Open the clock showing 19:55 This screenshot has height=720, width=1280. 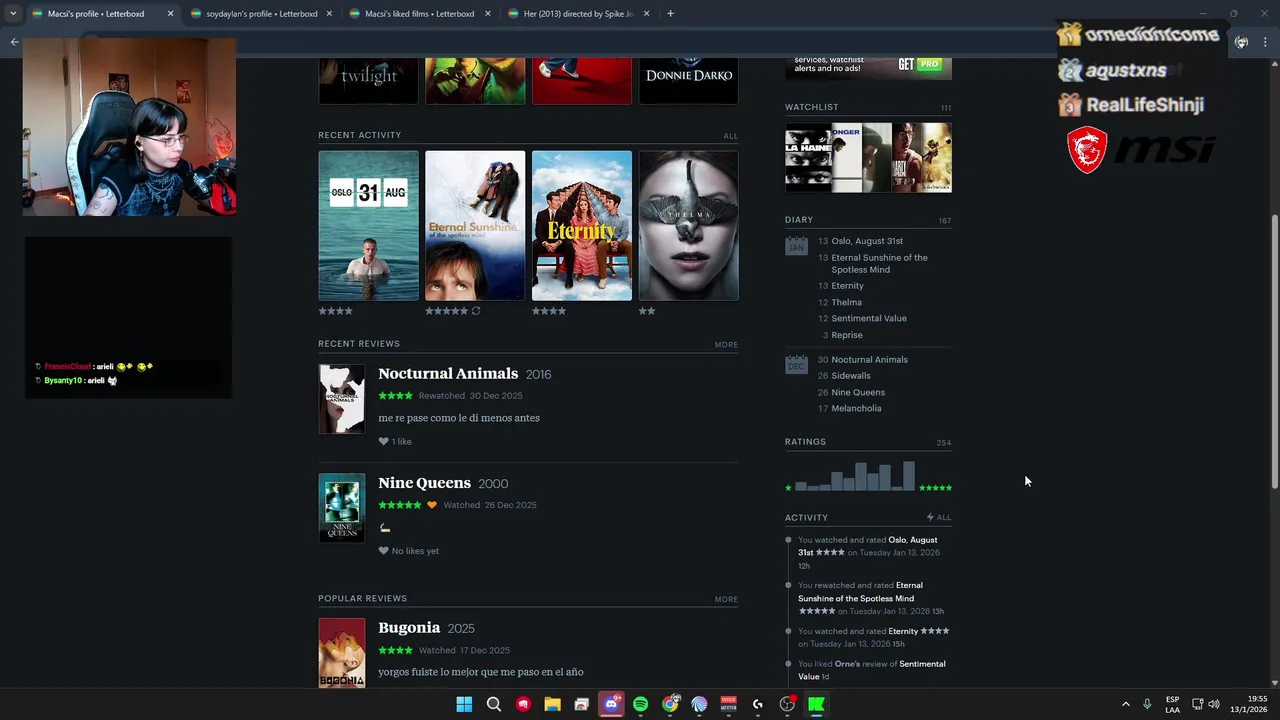[1249, 704]
